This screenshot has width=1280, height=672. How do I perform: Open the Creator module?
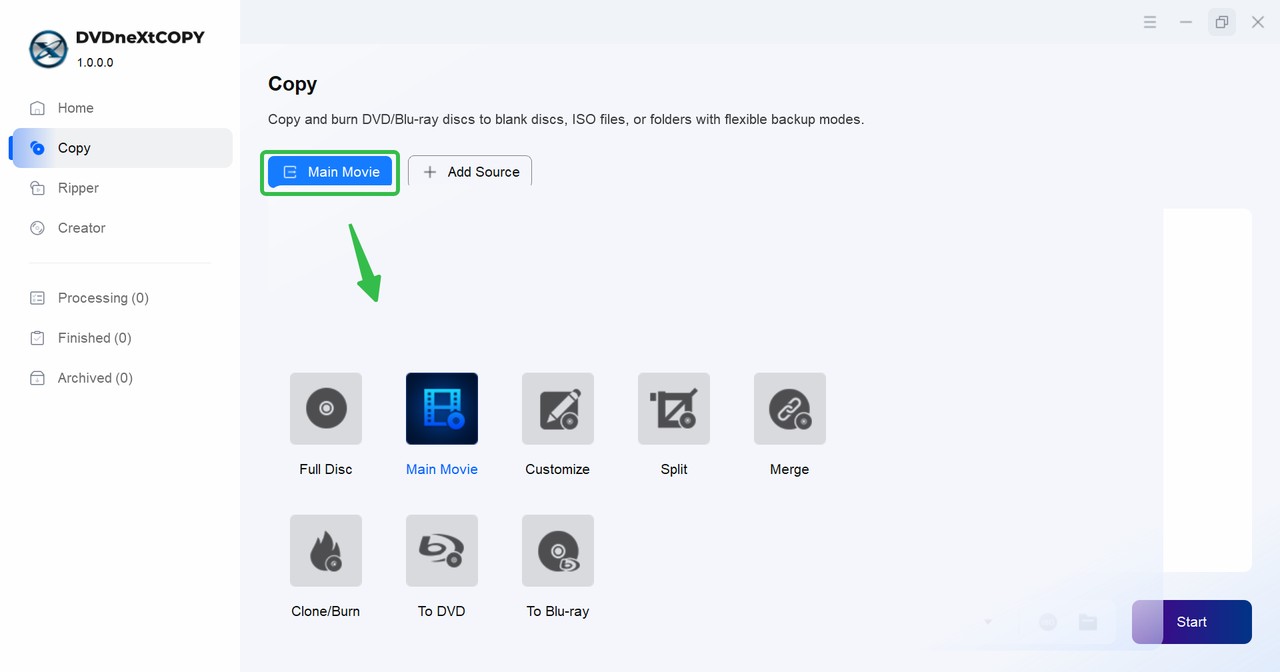click(121, 228)
